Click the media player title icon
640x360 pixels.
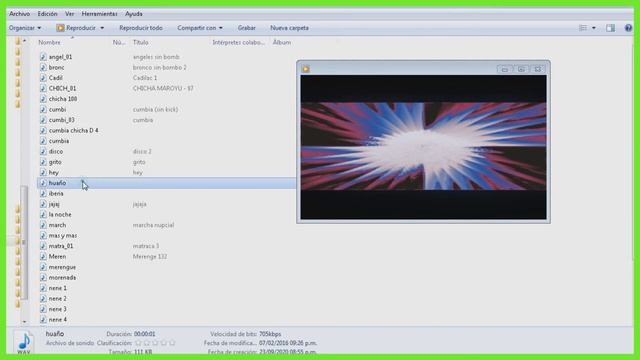coord(306,69)
